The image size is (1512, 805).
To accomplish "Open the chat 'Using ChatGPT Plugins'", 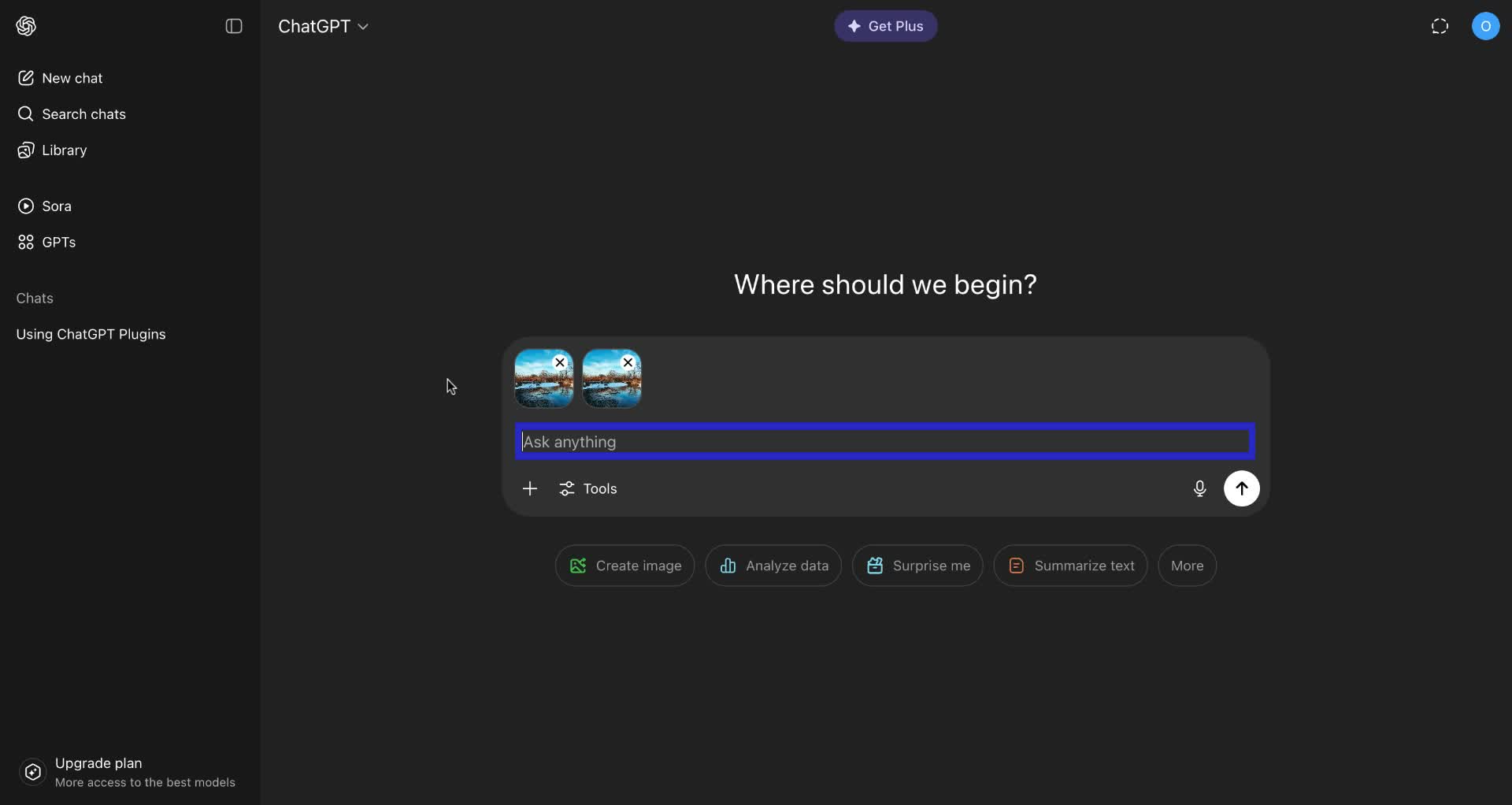I will tap(91, 334).
